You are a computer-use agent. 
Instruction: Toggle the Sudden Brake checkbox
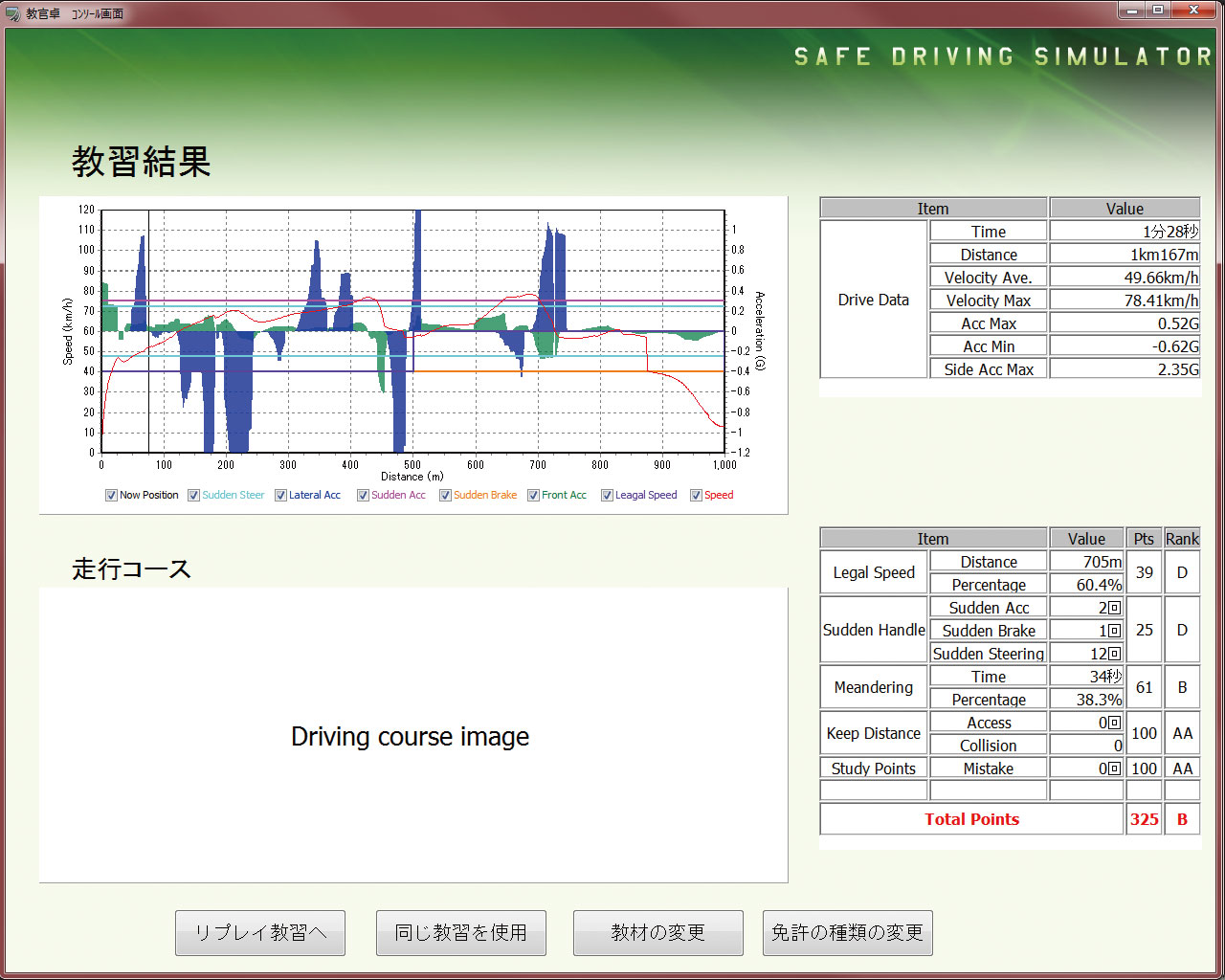445,495
